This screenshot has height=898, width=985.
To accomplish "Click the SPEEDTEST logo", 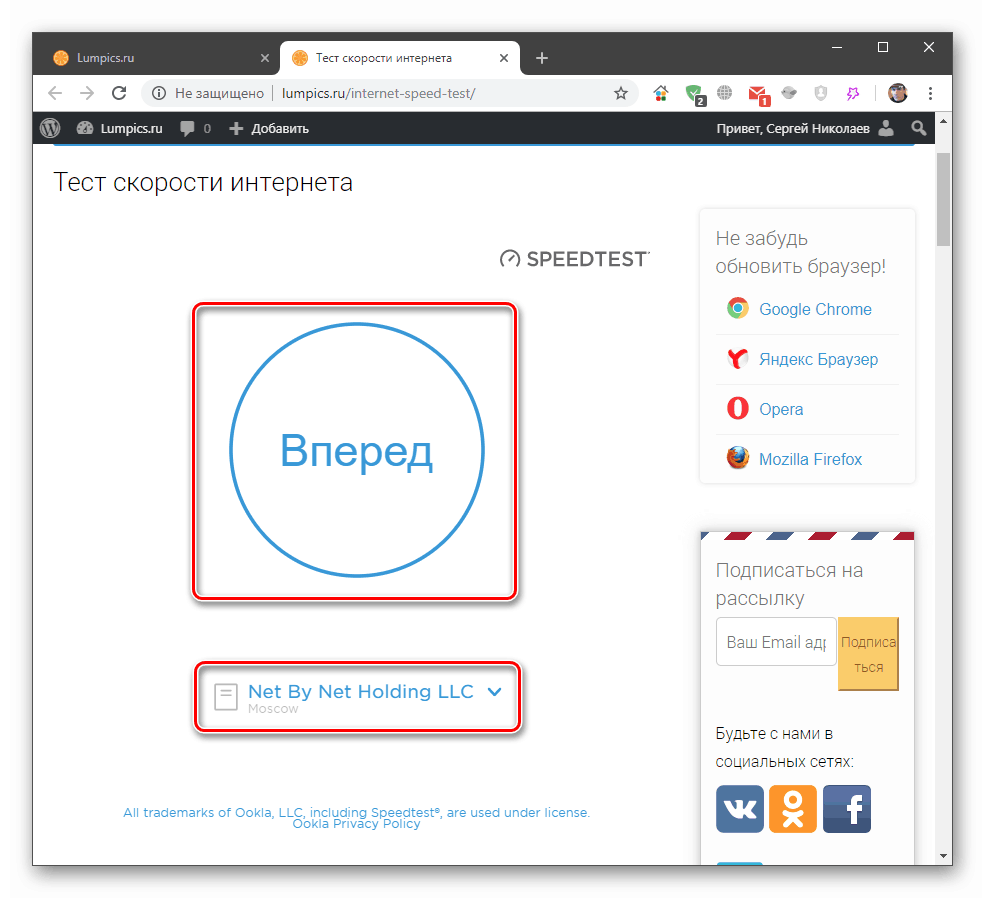I will click(x=574, y=259).
